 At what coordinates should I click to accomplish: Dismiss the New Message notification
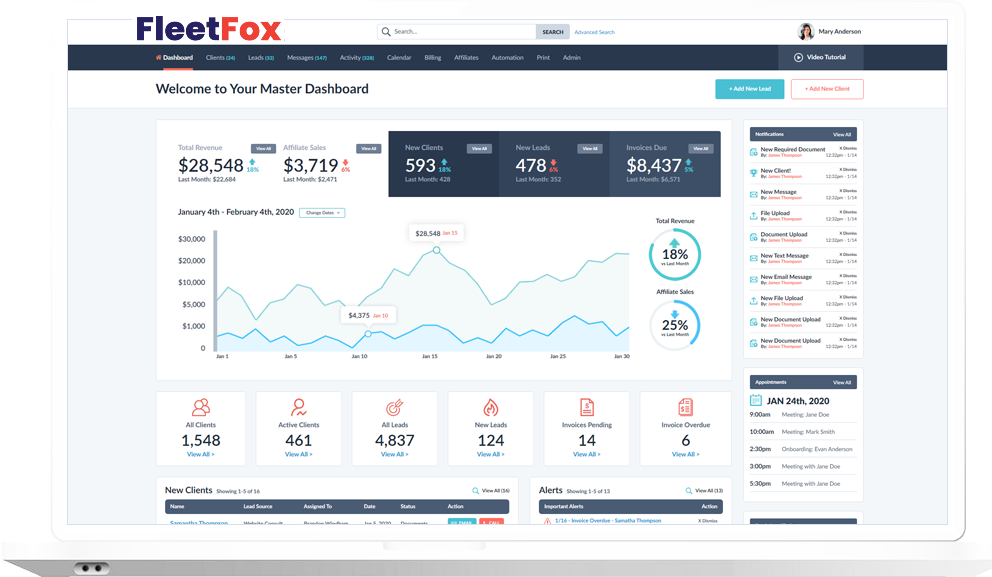tap(848, 190)
